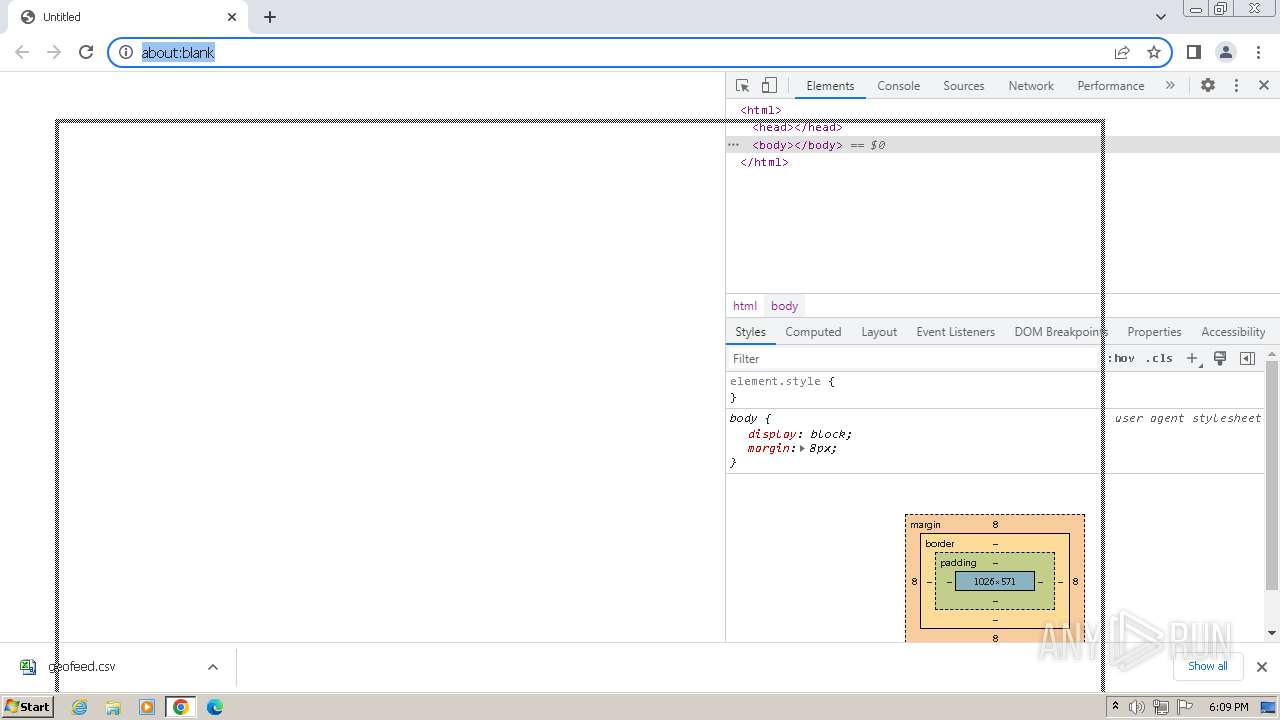Screen dimensions: 1280x720
Task: Reload the page
Action: pos(86,52)
